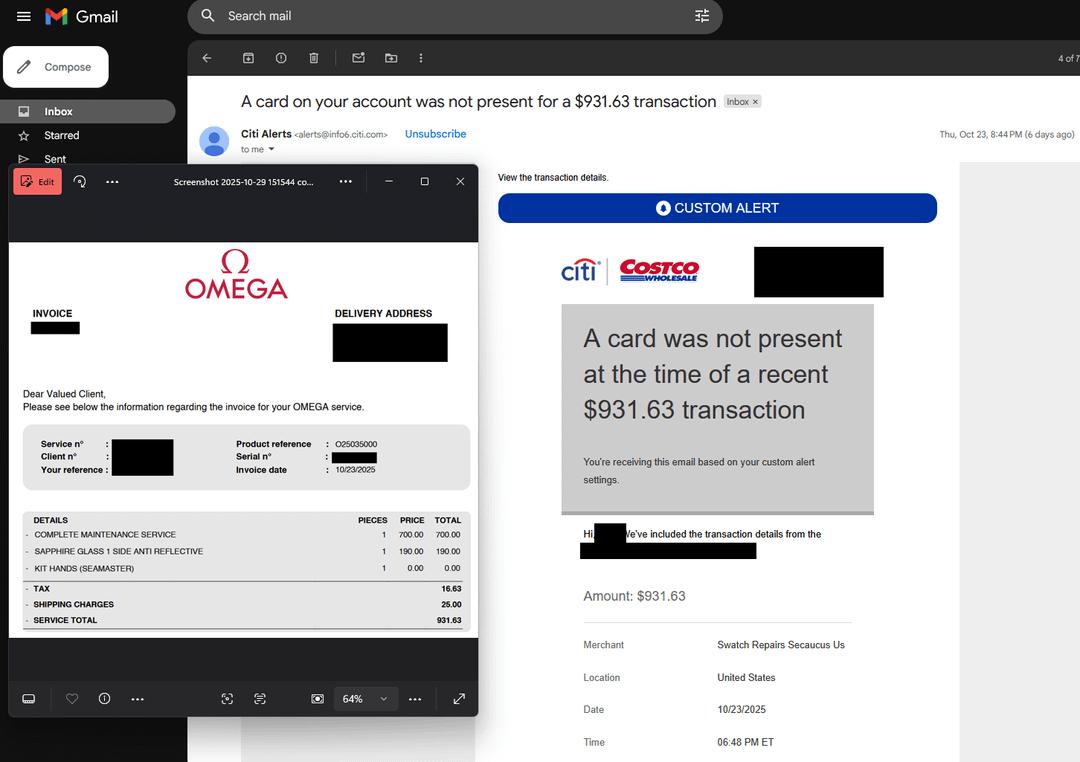1080x762 pixels.
Task: Open the 64% zoom level dropdown
Action: pyautogui.click(x=365, y=699)
